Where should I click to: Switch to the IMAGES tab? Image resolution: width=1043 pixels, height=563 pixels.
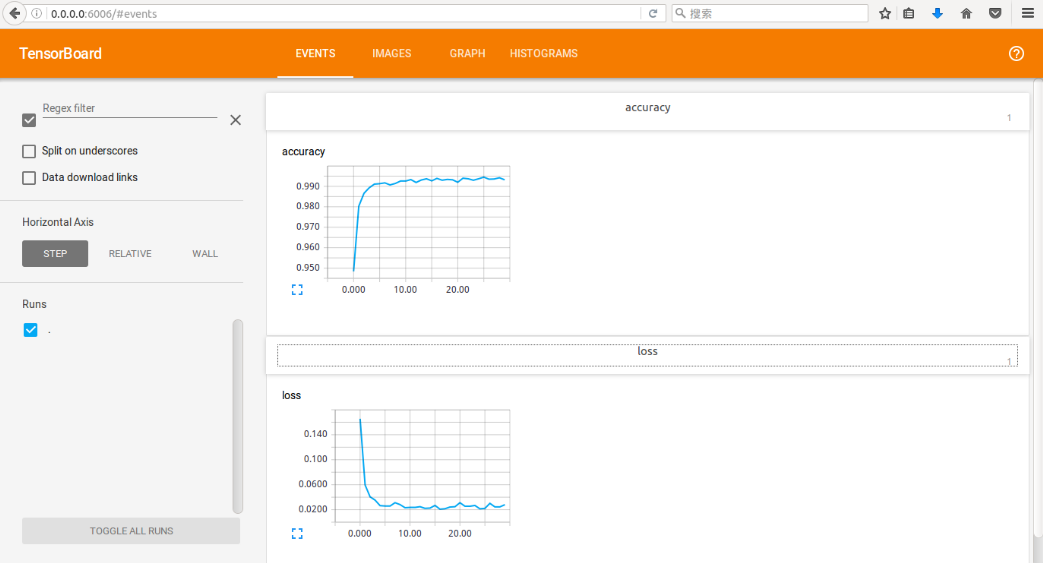[392, 53]
